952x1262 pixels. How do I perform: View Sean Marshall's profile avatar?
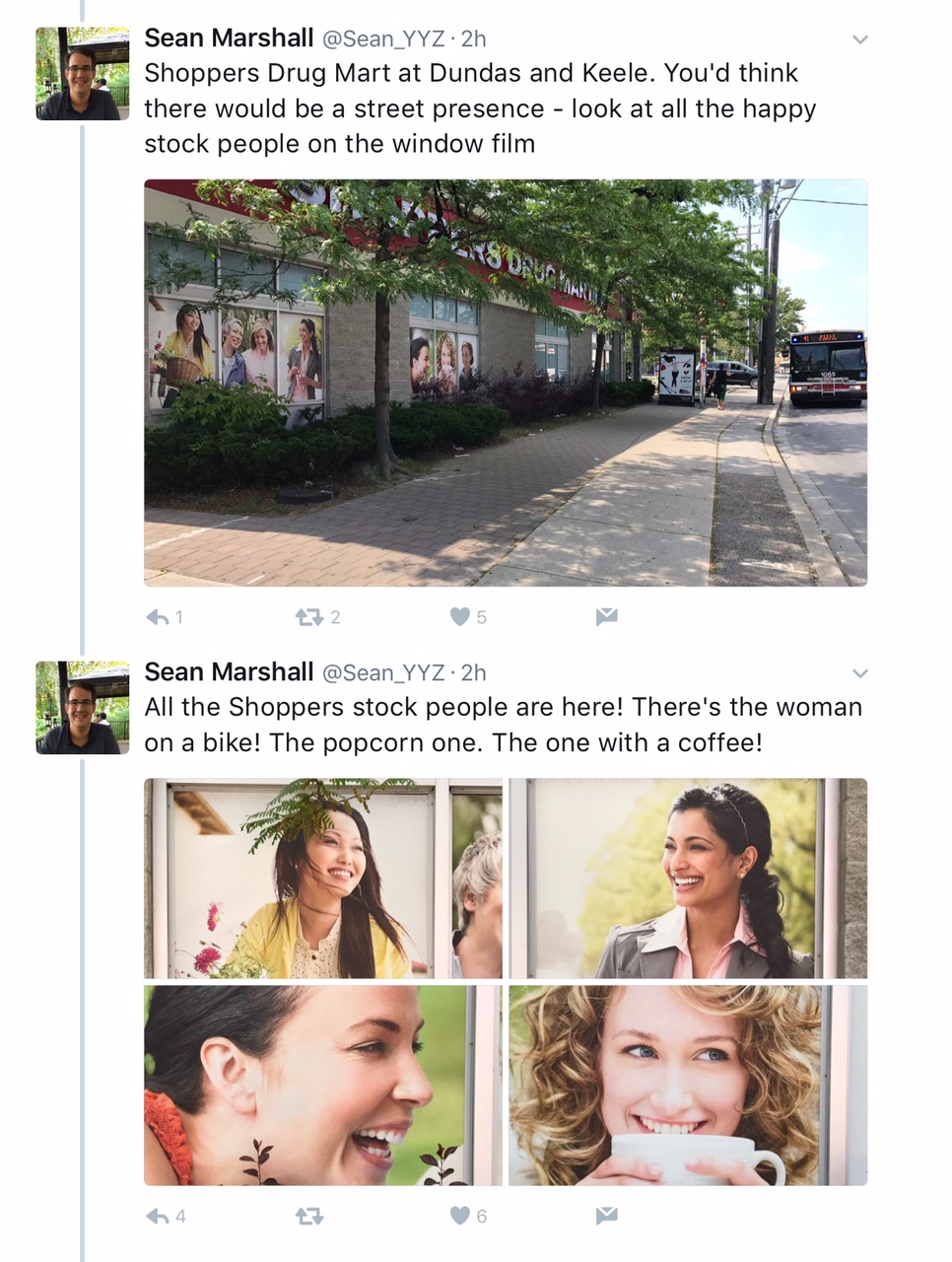coord(82,73)
